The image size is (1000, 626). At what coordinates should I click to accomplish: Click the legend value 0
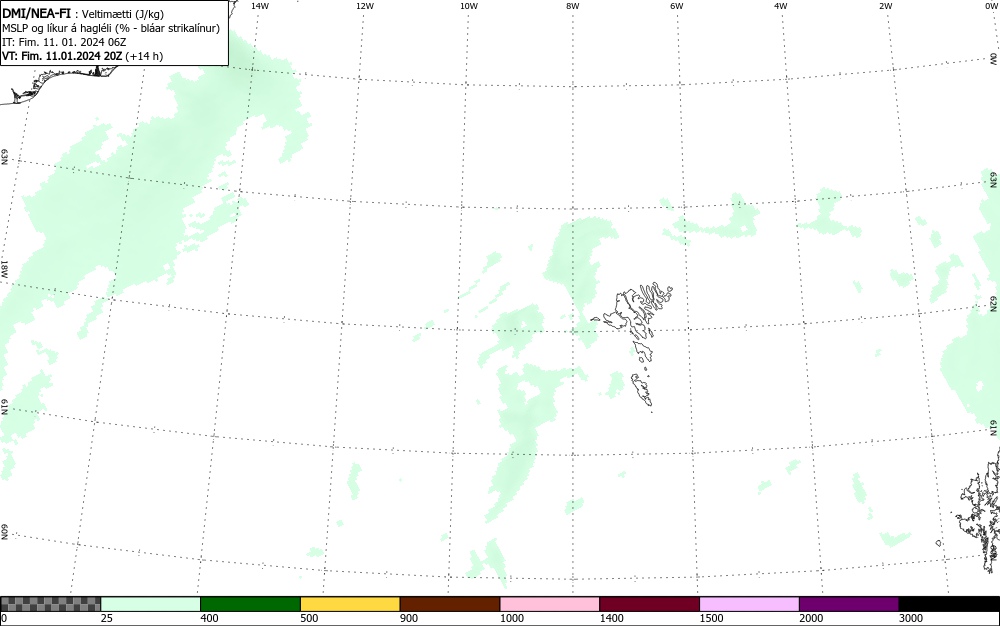coord(4,618)
